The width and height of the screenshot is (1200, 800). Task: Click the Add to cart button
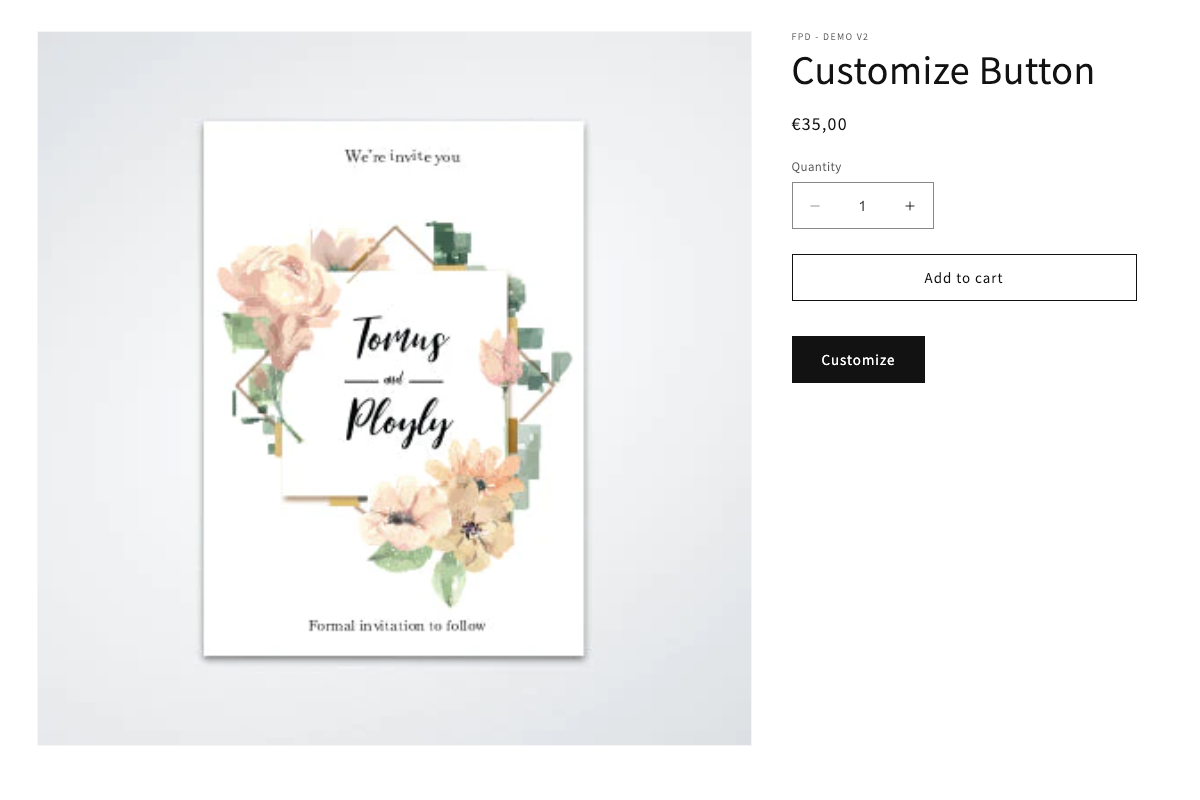[964, 278]
